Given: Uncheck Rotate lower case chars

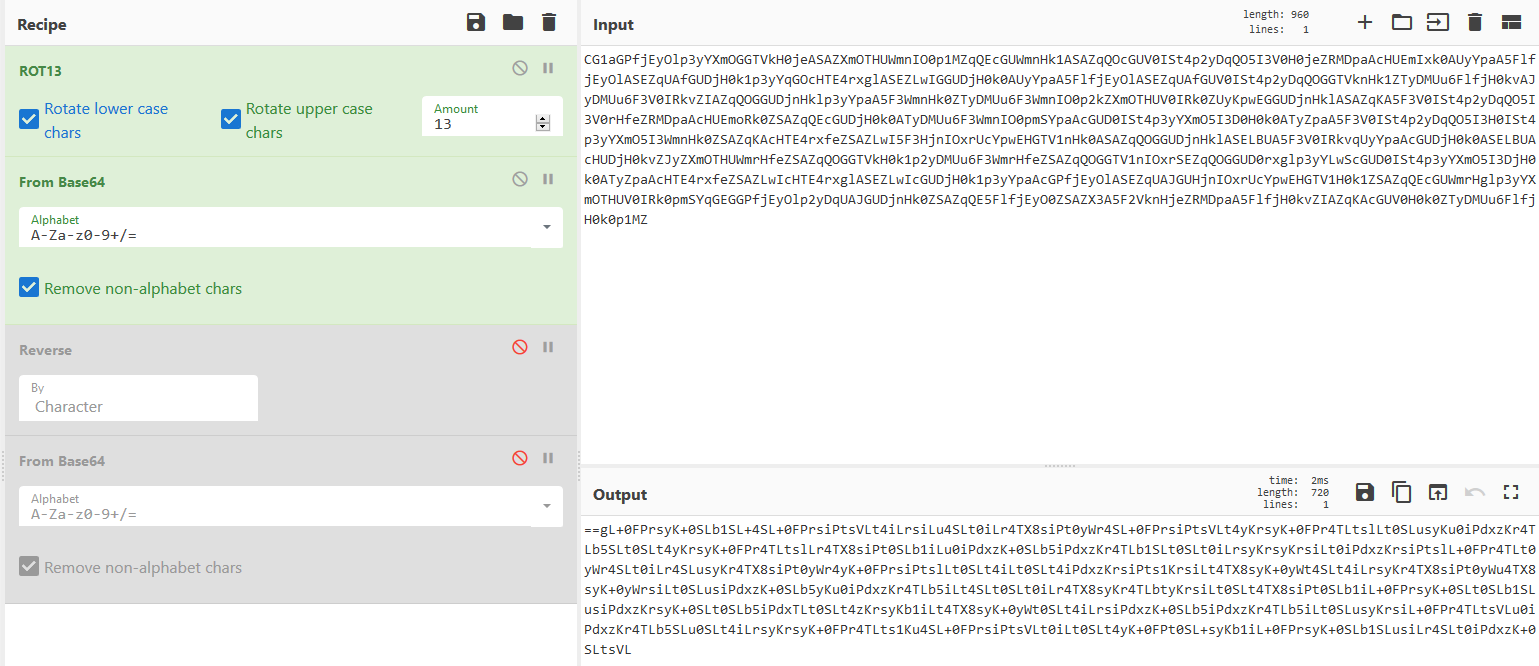Looking at the screenshot, I should 29,120.
